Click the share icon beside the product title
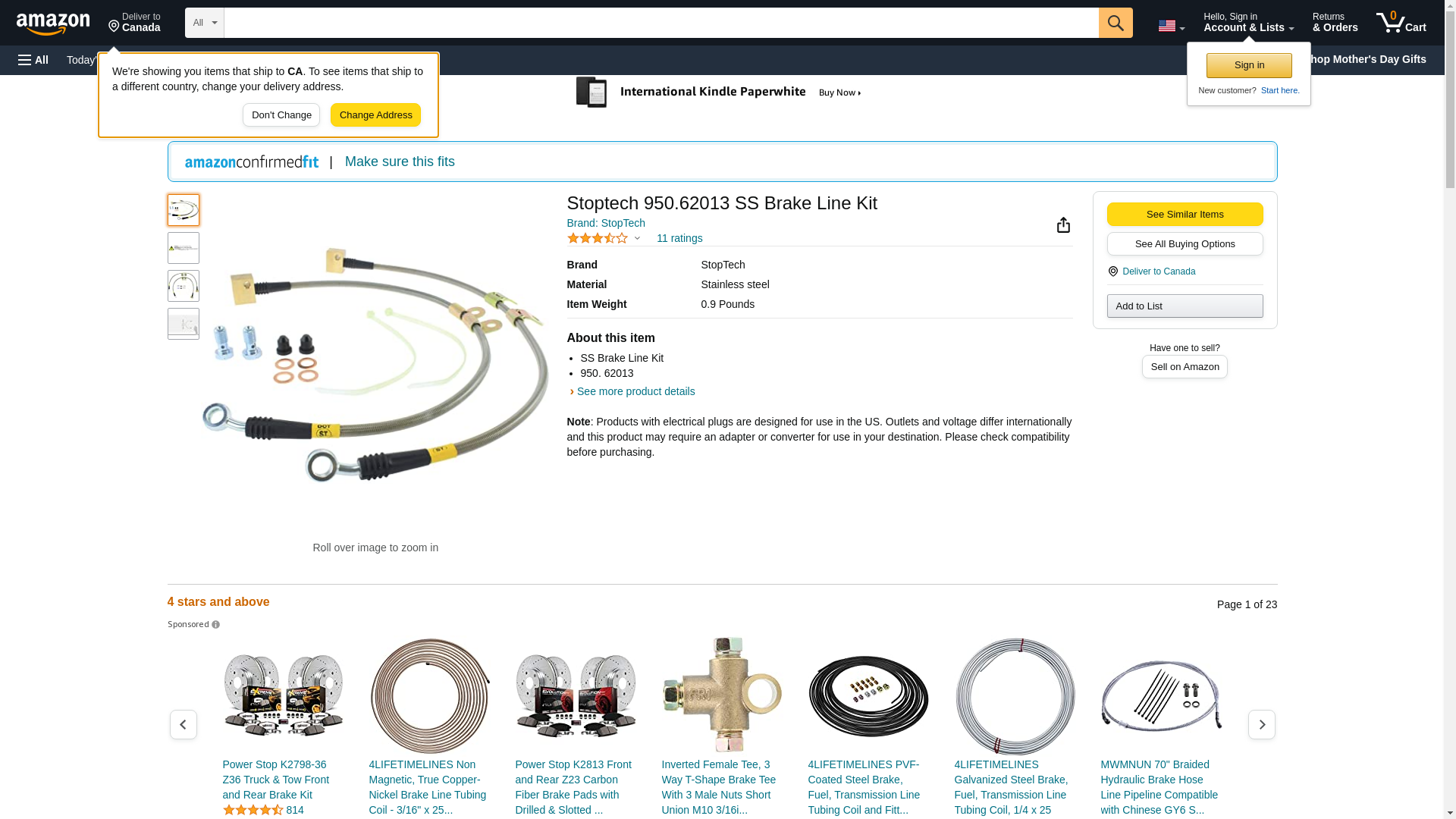 click(x=1063, y=225)
